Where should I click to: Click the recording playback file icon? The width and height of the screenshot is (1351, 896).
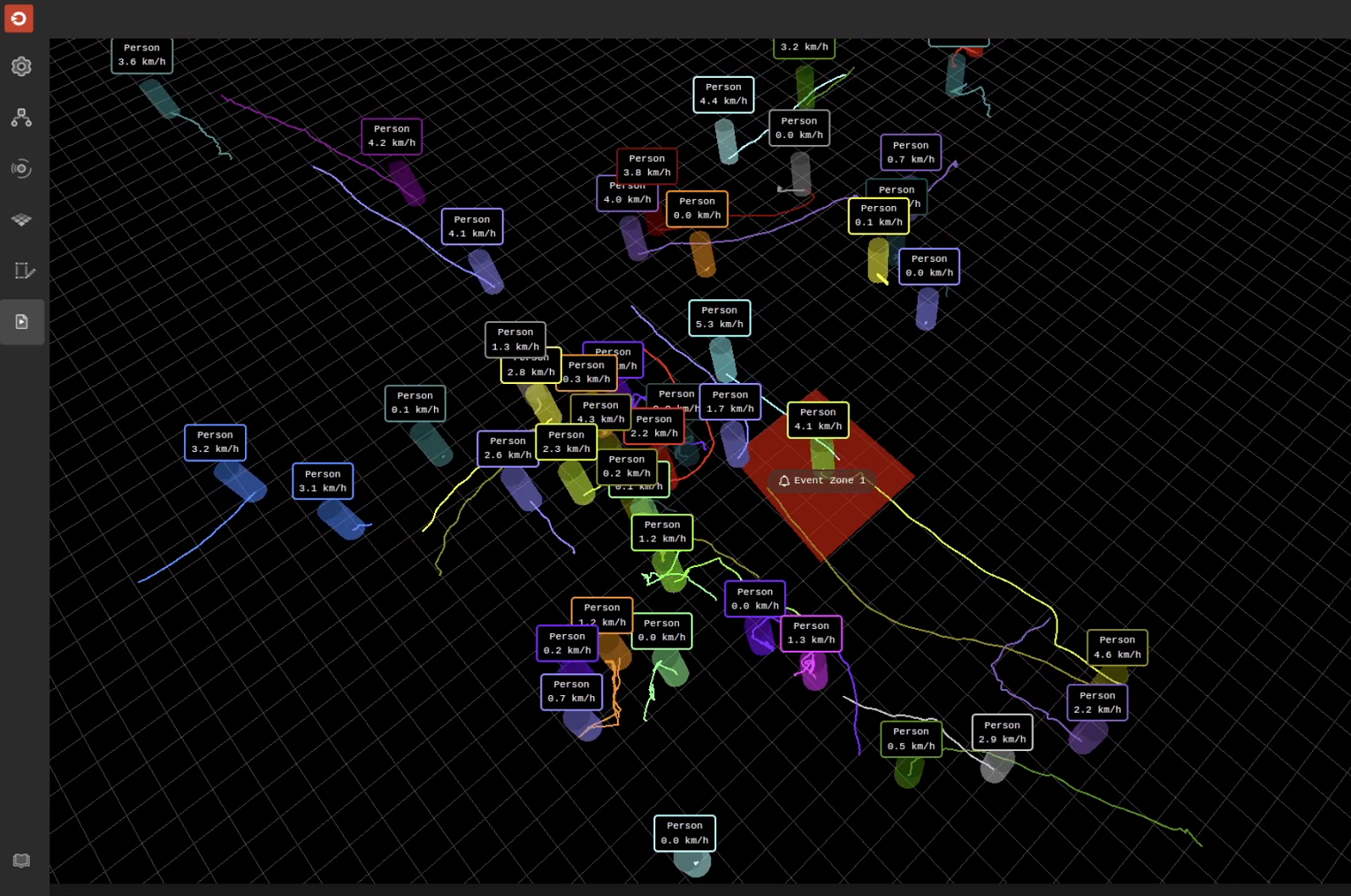(x=22, y=322)
